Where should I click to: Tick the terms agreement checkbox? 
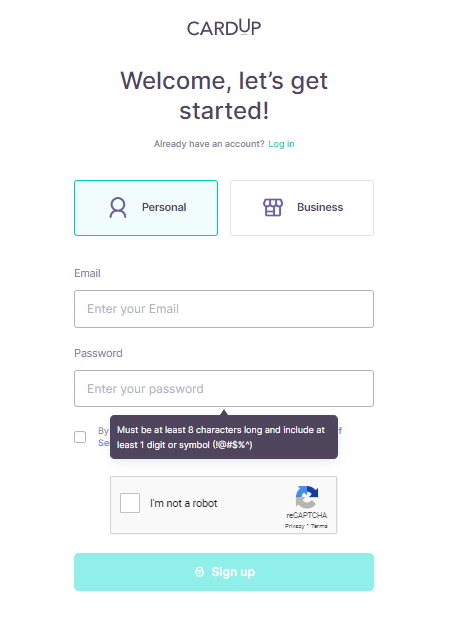(x=80, y=437)
